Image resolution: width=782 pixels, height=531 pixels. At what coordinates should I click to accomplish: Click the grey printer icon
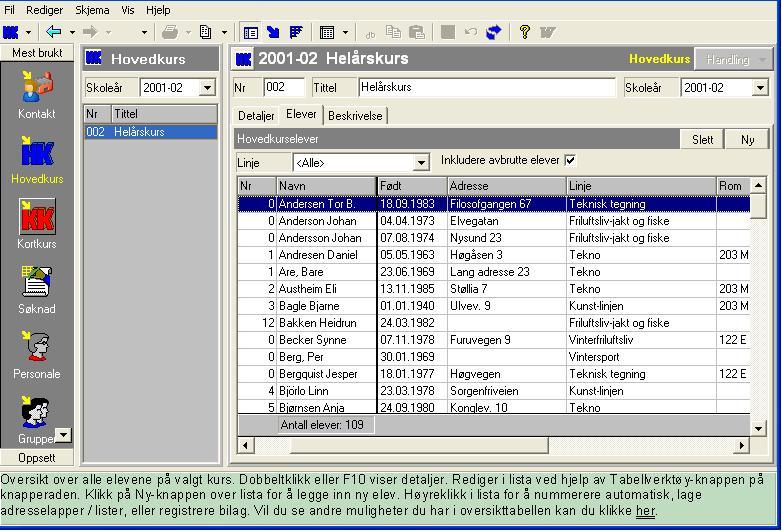[170, 32]
